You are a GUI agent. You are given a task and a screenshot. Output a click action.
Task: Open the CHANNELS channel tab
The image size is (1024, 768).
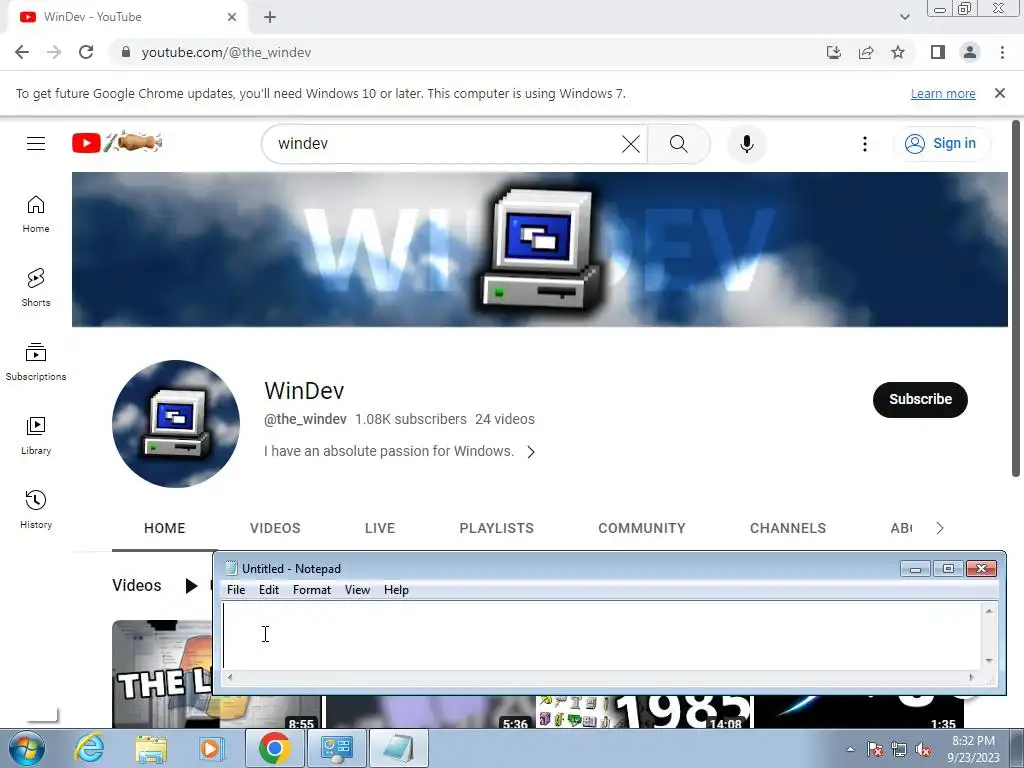(788, 528)
